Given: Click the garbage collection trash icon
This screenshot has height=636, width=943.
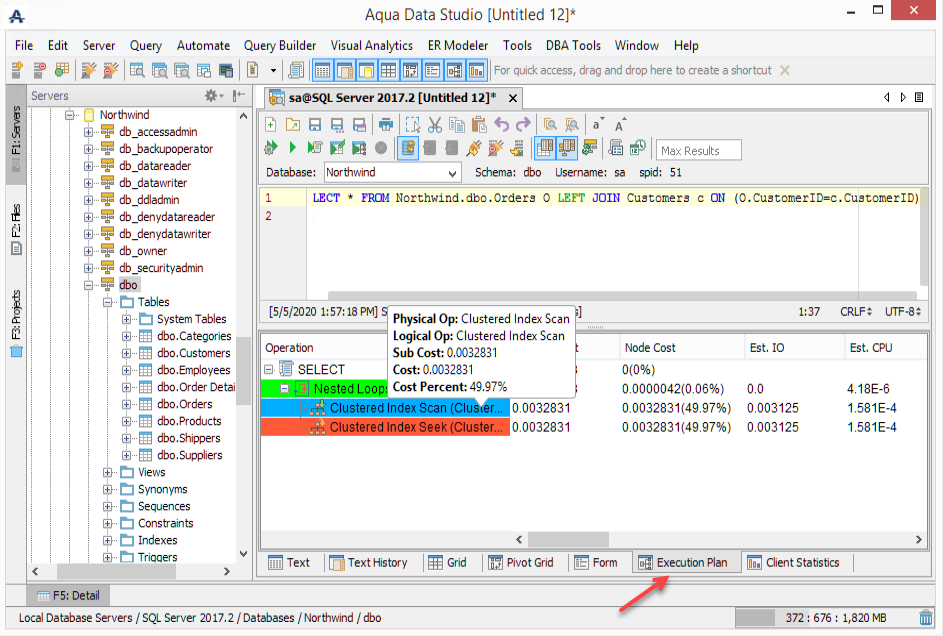Looking at the screenshot, I should point(926,618).
